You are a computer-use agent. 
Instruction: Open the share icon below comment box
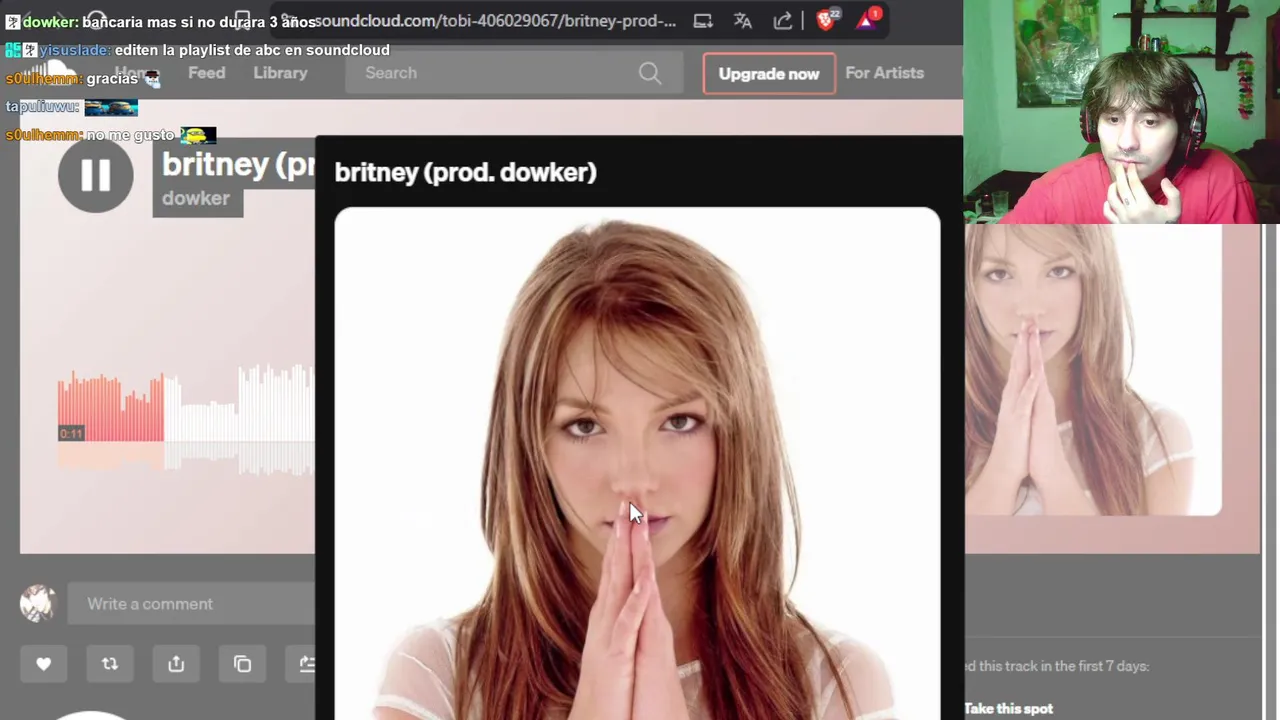pos(176,664)
